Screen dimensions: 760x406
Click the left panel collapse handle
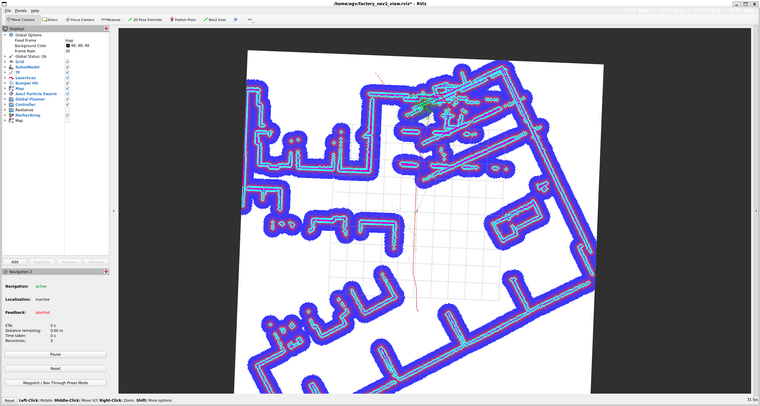pyautogui.click(x=113, y=211)
